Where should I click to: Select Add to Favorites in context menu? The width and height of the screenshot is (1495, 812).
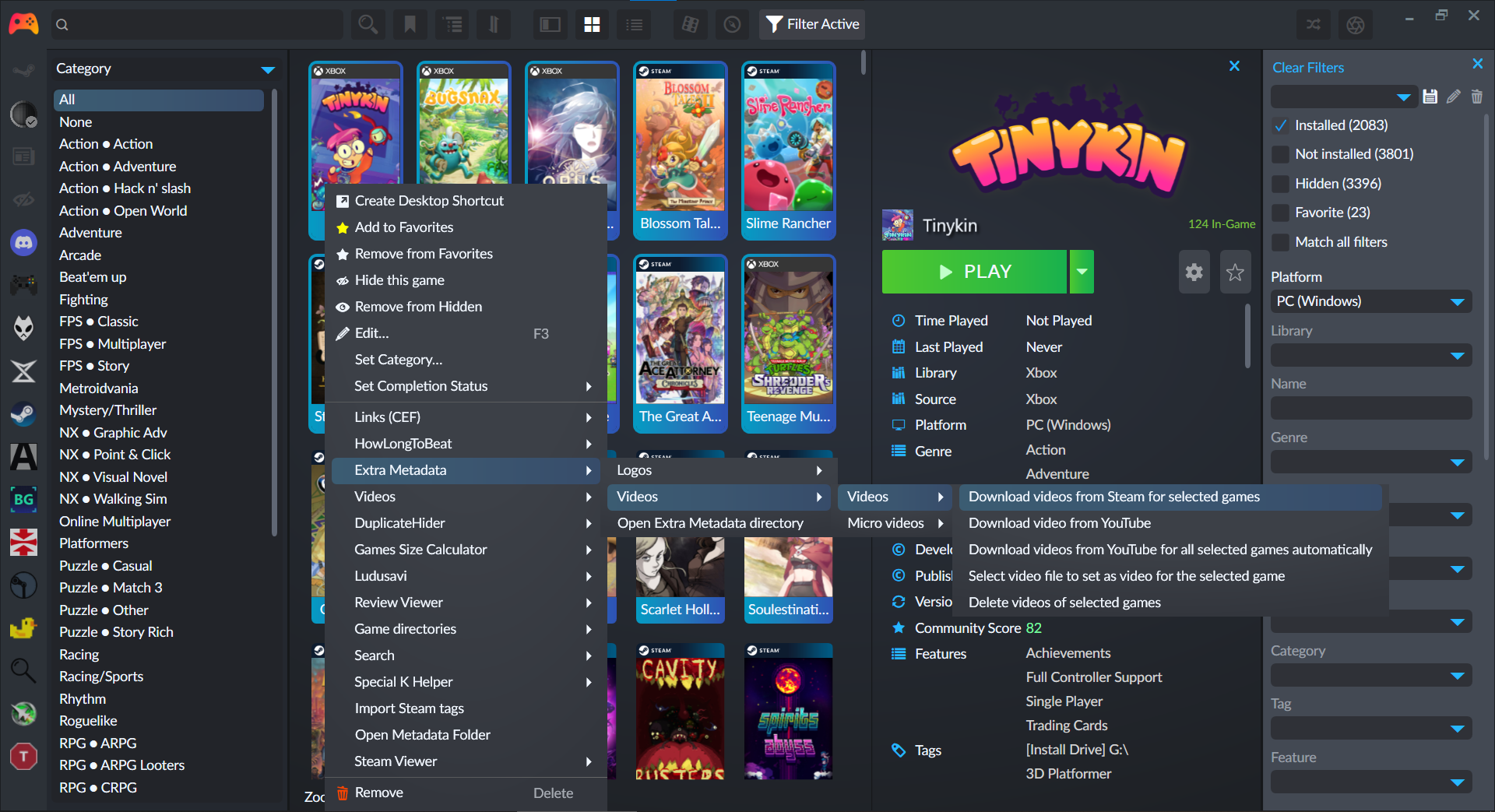pos(466,227)
